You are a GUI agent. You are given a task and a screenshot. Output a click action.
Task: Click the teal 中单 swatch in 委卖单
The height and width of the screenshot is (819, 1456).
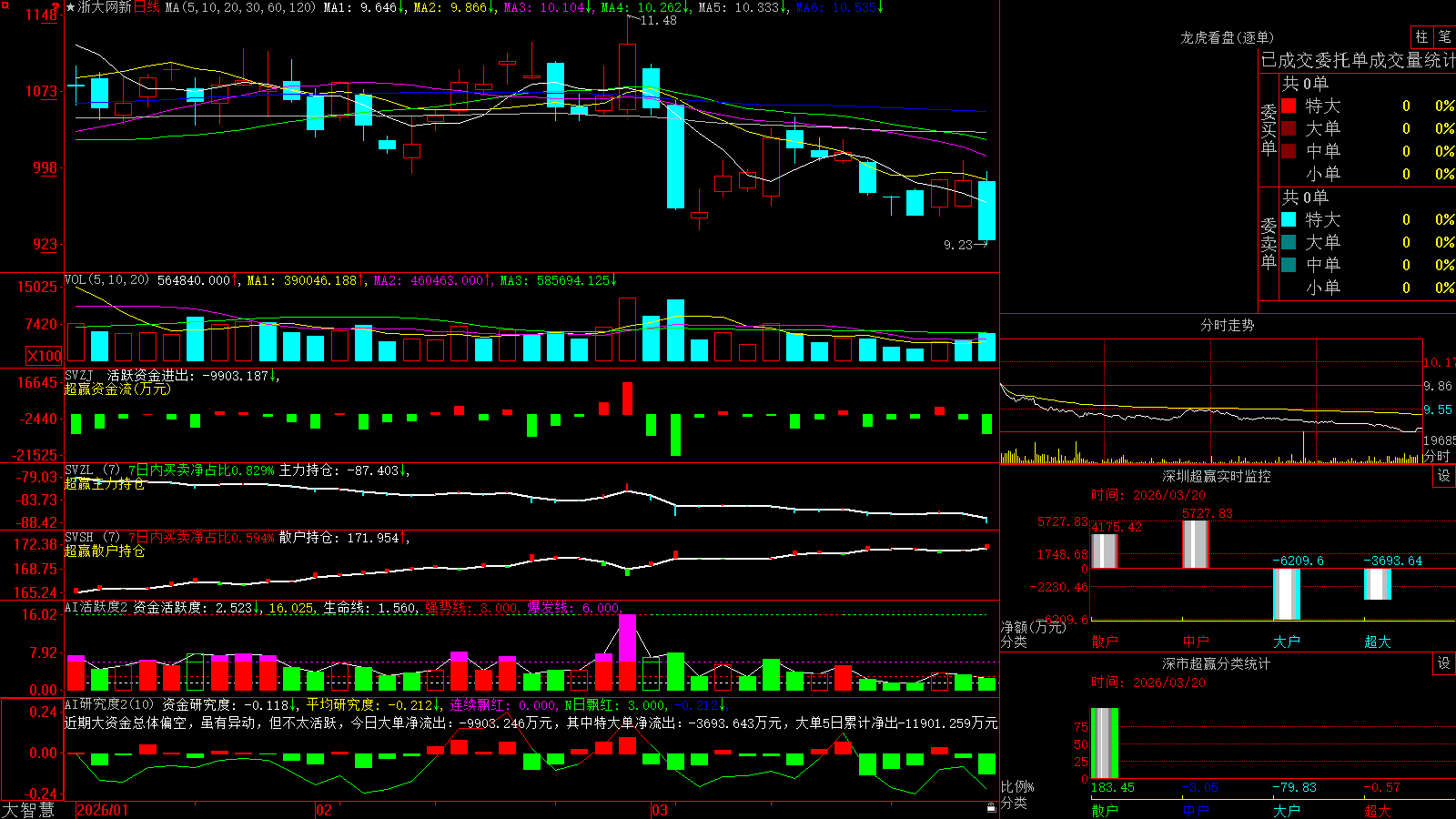1289,265
